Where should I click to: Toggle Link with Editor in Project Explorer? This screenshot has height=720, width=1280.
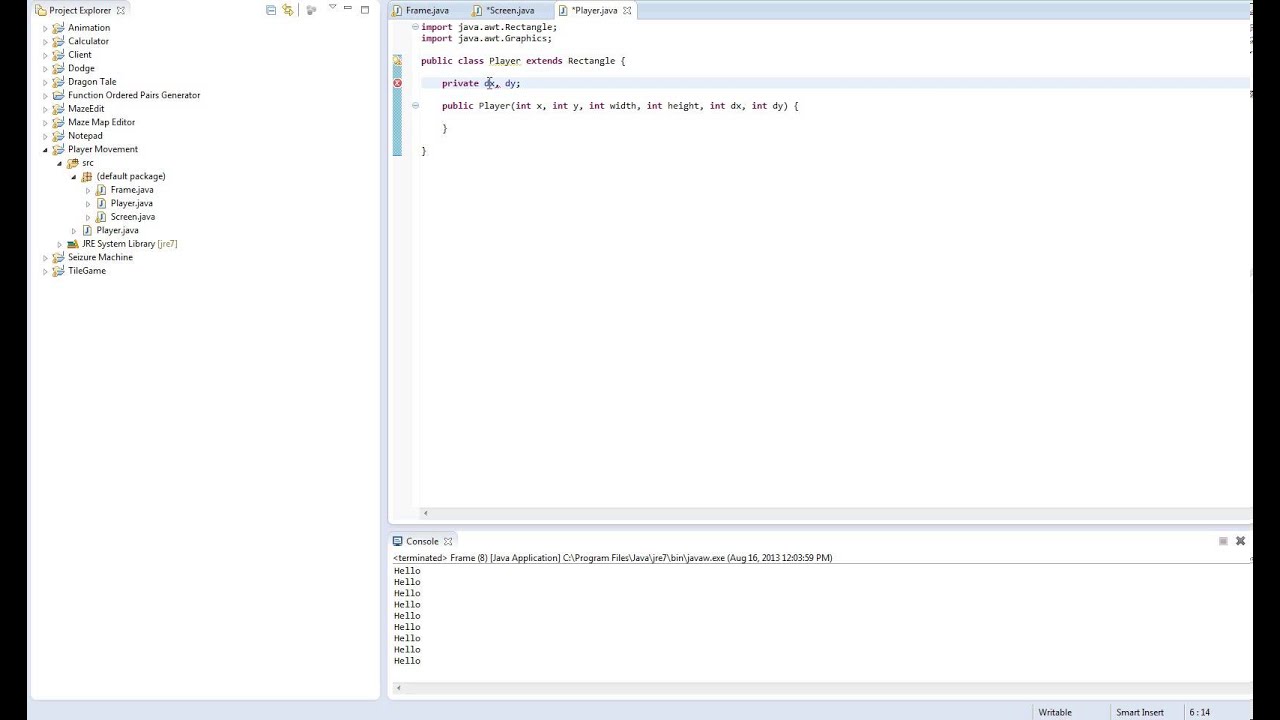[x=287, y=10]
